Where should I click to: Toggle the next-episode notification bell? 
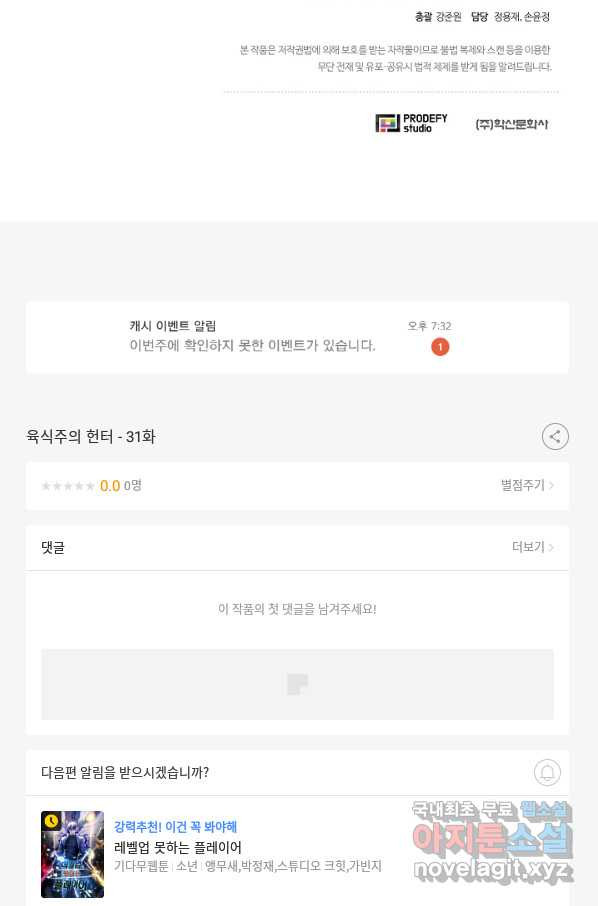[547, 773]
